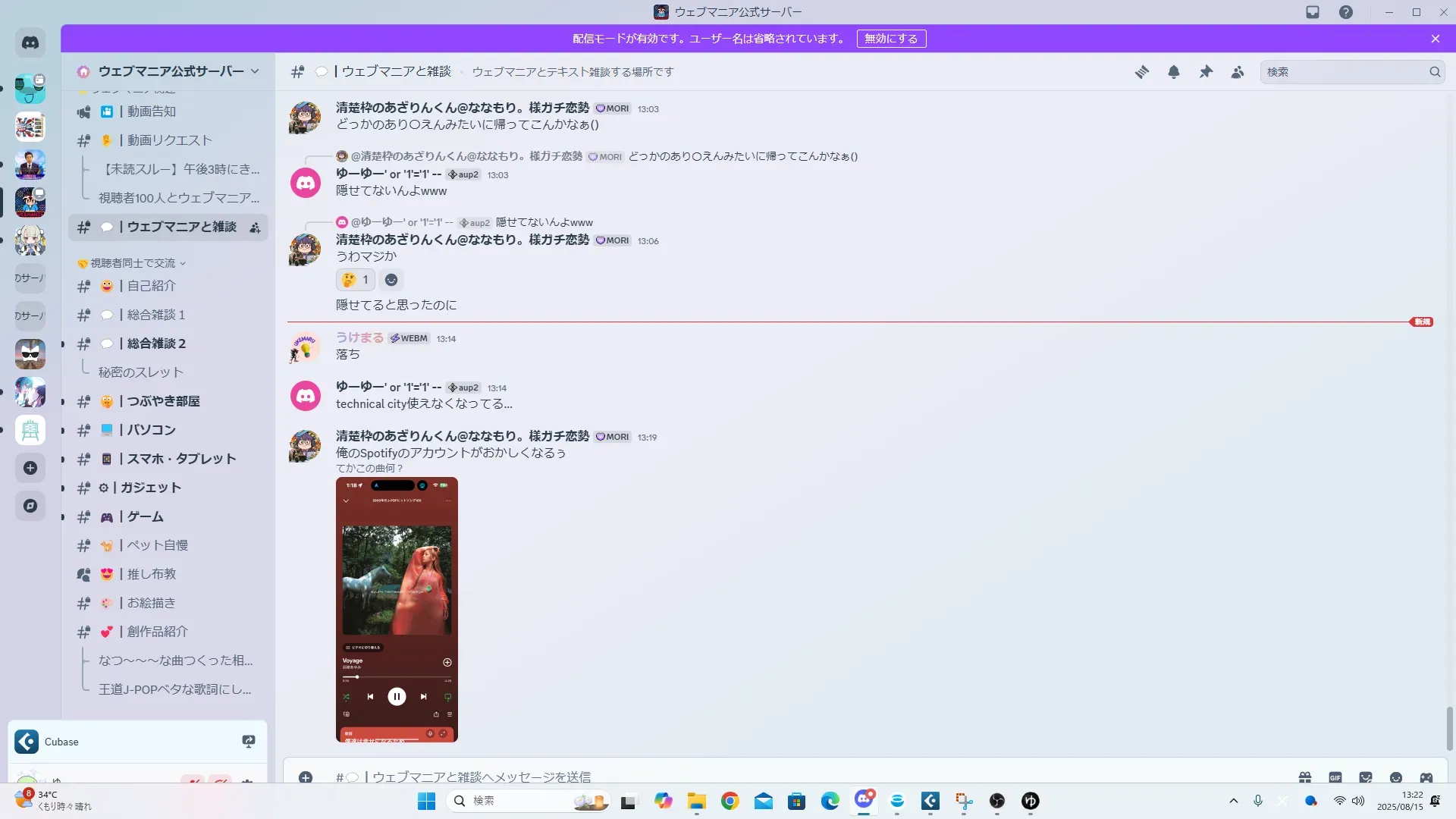Image resolution: width=1456 pixels, height=819 pixels.
Task: Click 無効にする streamer mode button
Action: tap(891, 39)
